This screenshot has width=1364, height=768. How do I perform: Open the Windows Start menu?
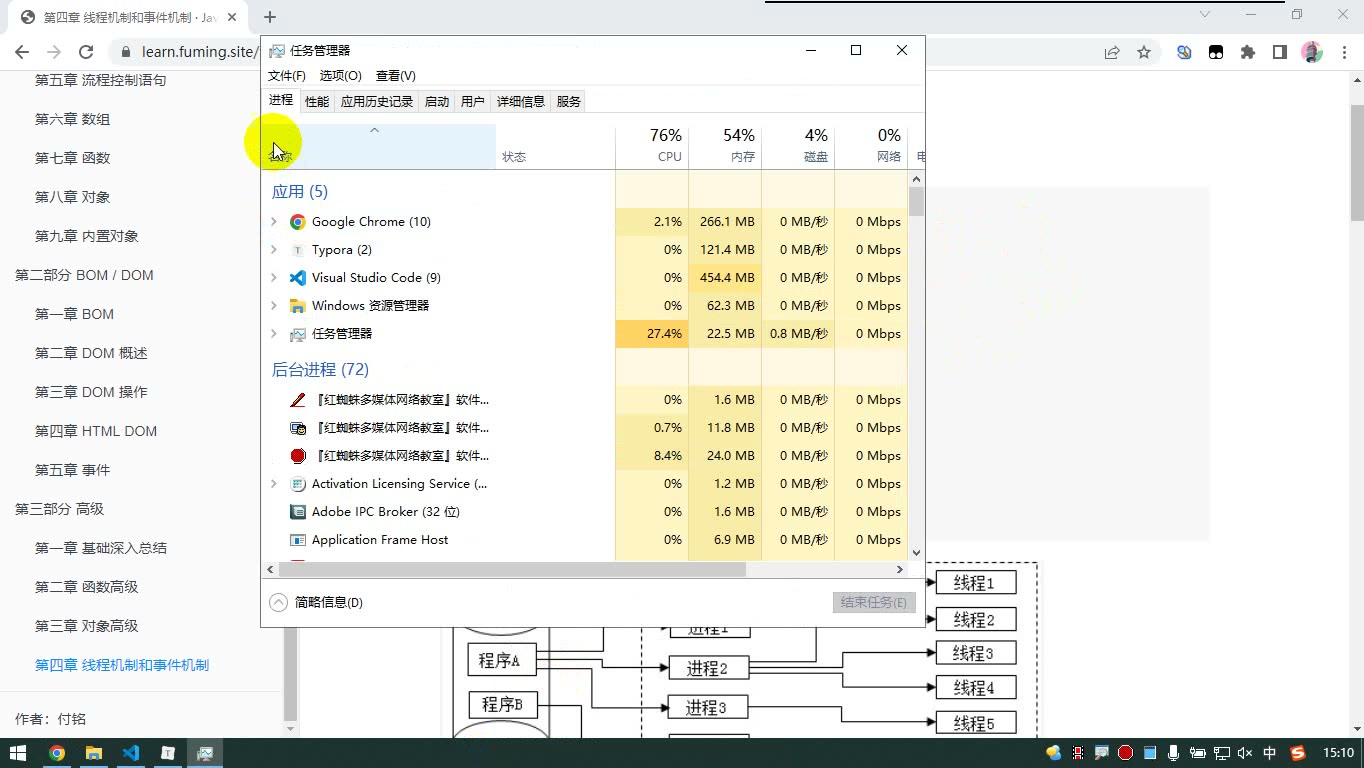tap(18, 753)
